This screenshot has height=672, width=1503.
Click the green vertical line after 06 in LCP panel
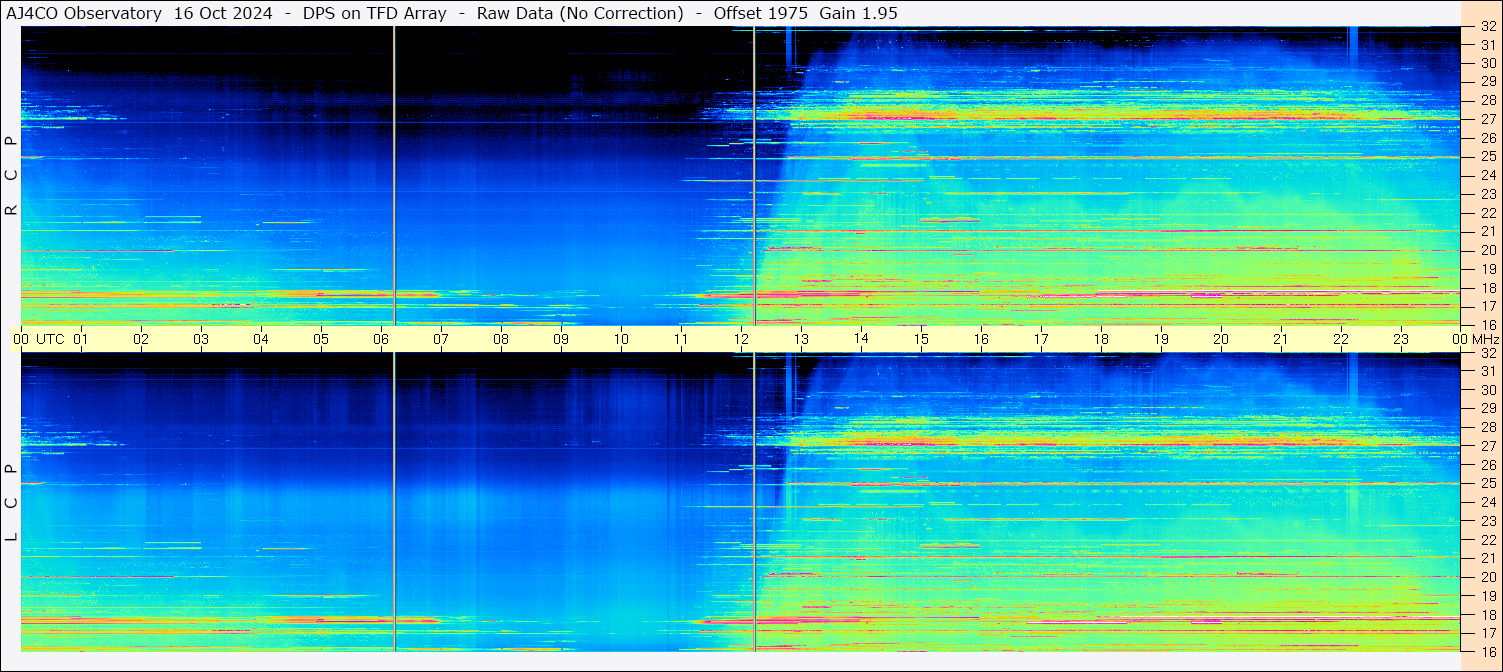(x=394, y=500)
